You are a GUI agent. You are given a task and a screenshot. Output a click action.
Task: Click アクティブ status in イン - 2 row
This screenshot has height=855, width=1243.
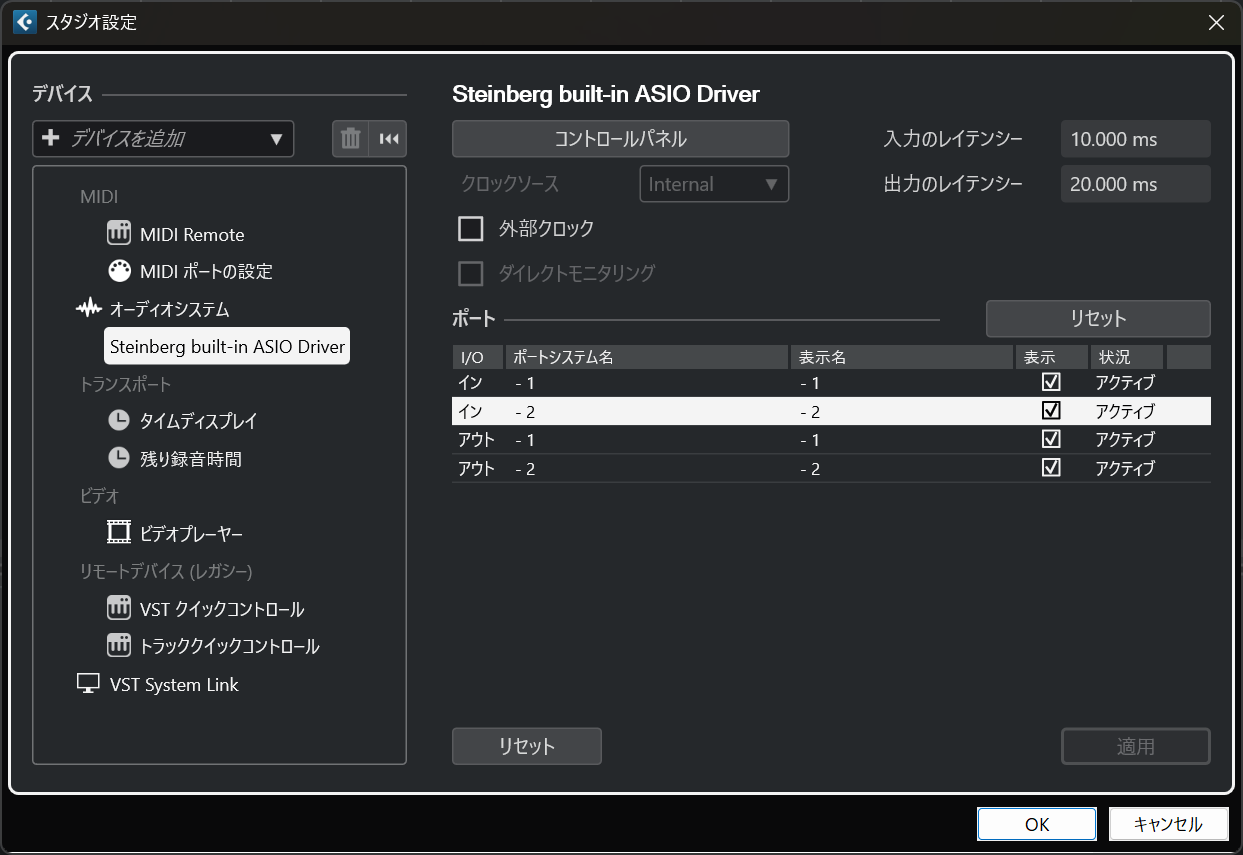1125,411
